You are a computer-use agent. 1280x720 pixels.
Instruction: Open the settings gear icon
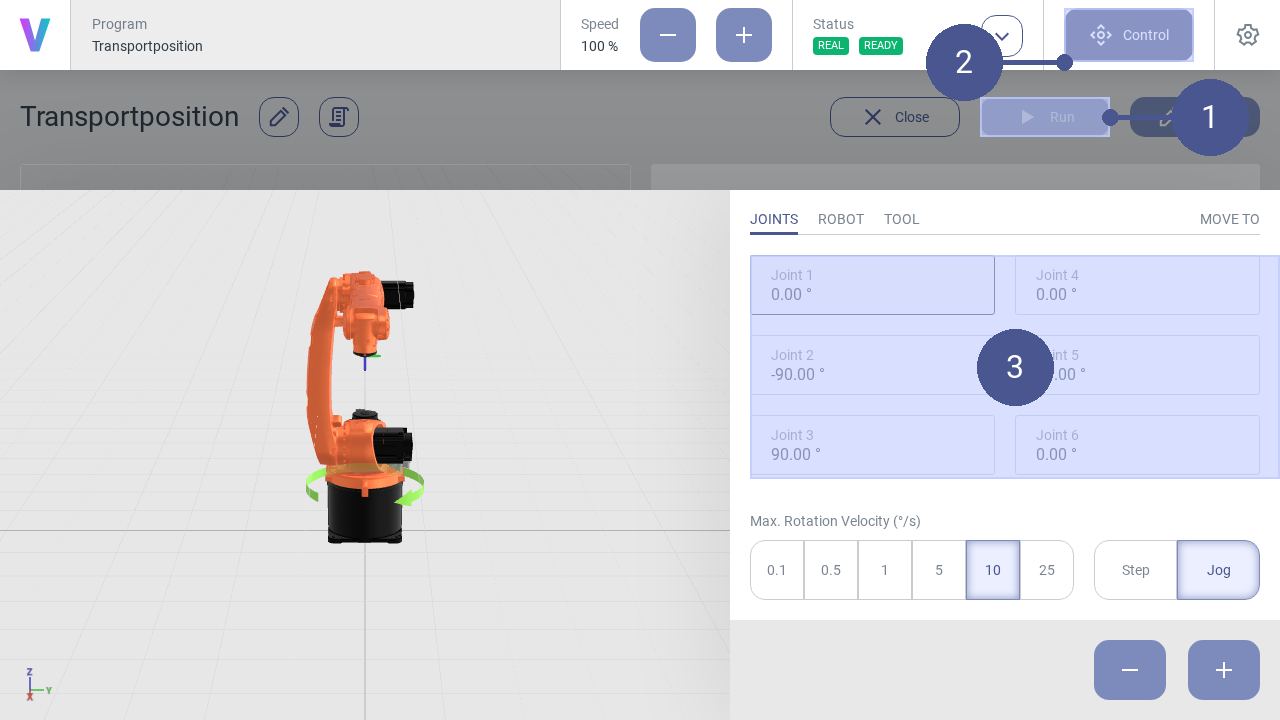click(1247, 35)
